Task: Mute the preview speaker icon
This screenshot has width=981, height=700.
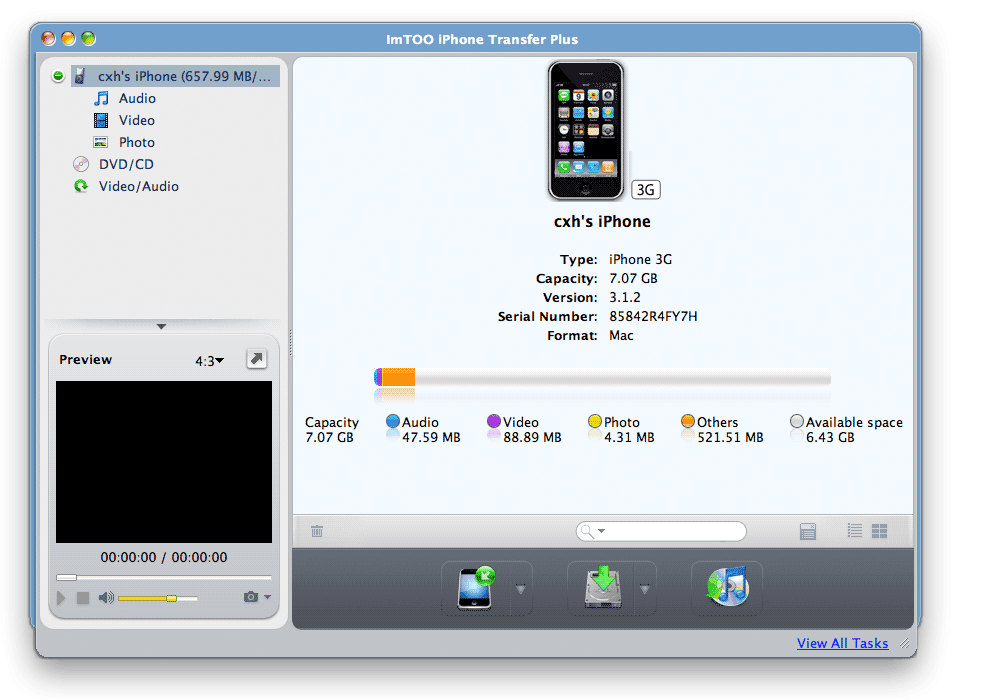Action: tap(106, 598)
